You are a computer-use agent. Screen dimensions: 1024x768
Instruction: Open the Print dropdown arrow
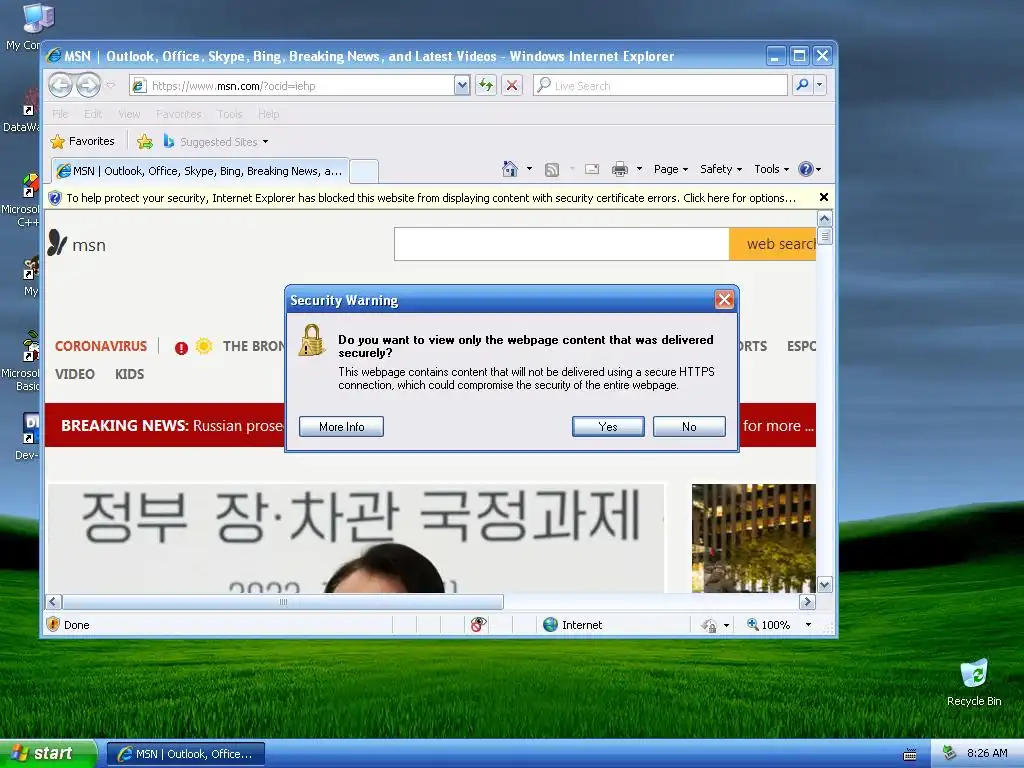point(639,169)
